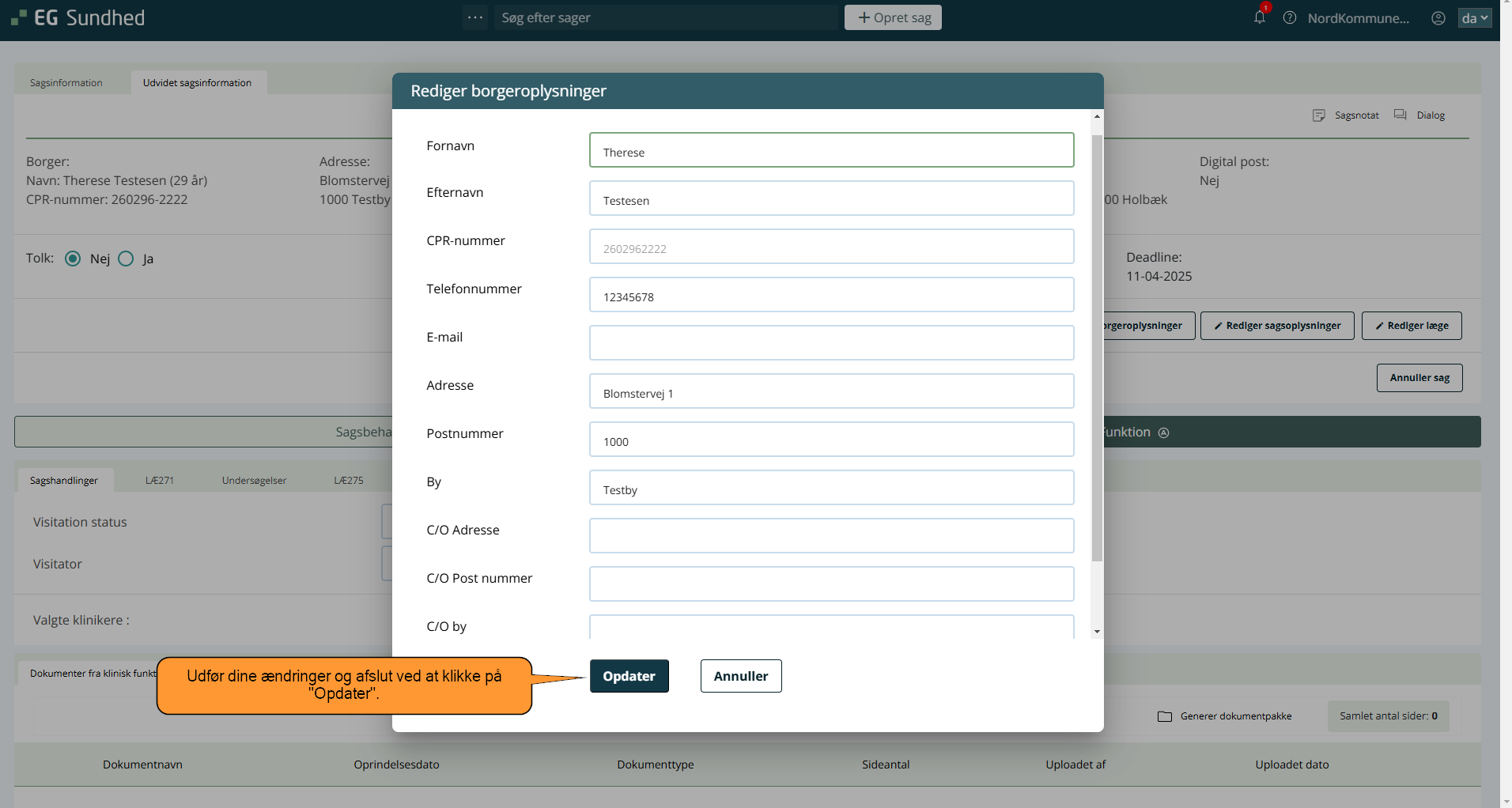Open the Sagsnotat note icon

coord(1318,115)
